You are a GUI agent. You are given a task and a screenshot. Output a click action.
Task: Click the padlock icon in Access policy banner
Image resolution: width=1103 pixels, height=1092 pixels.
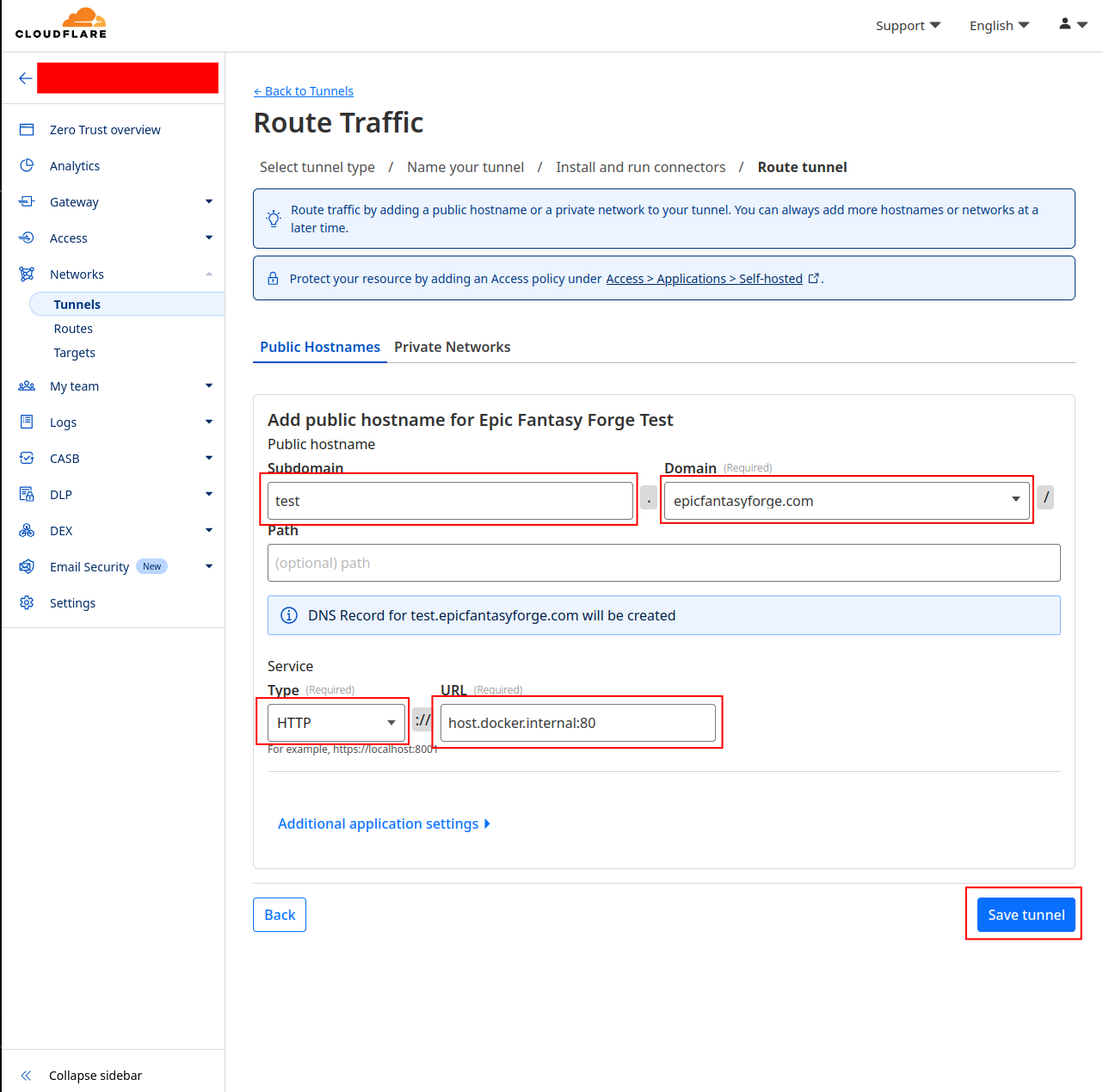point(273,279)
